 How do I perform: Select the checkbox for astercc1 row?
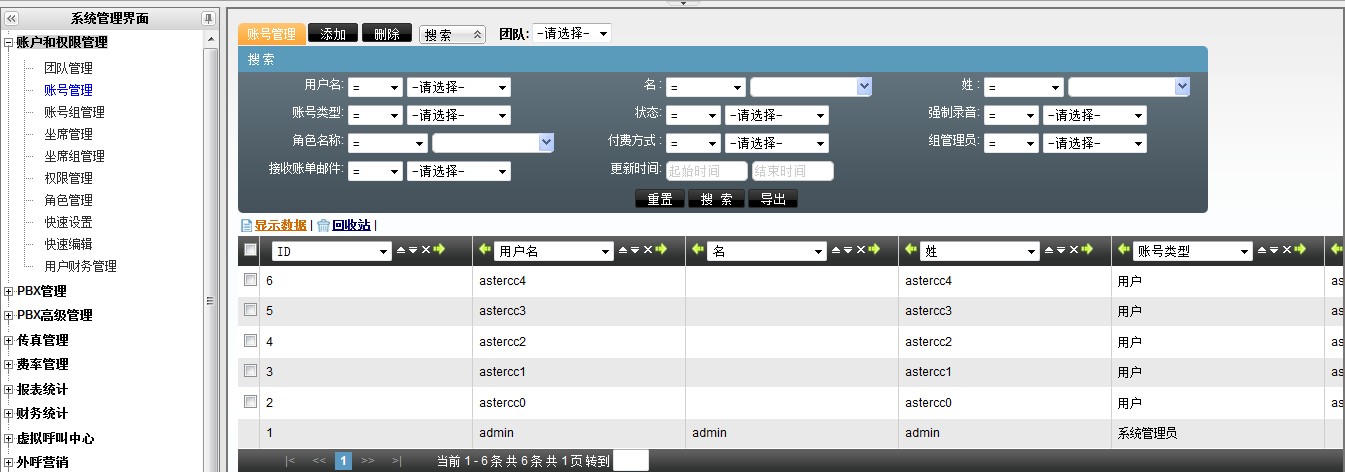(250, 372)
